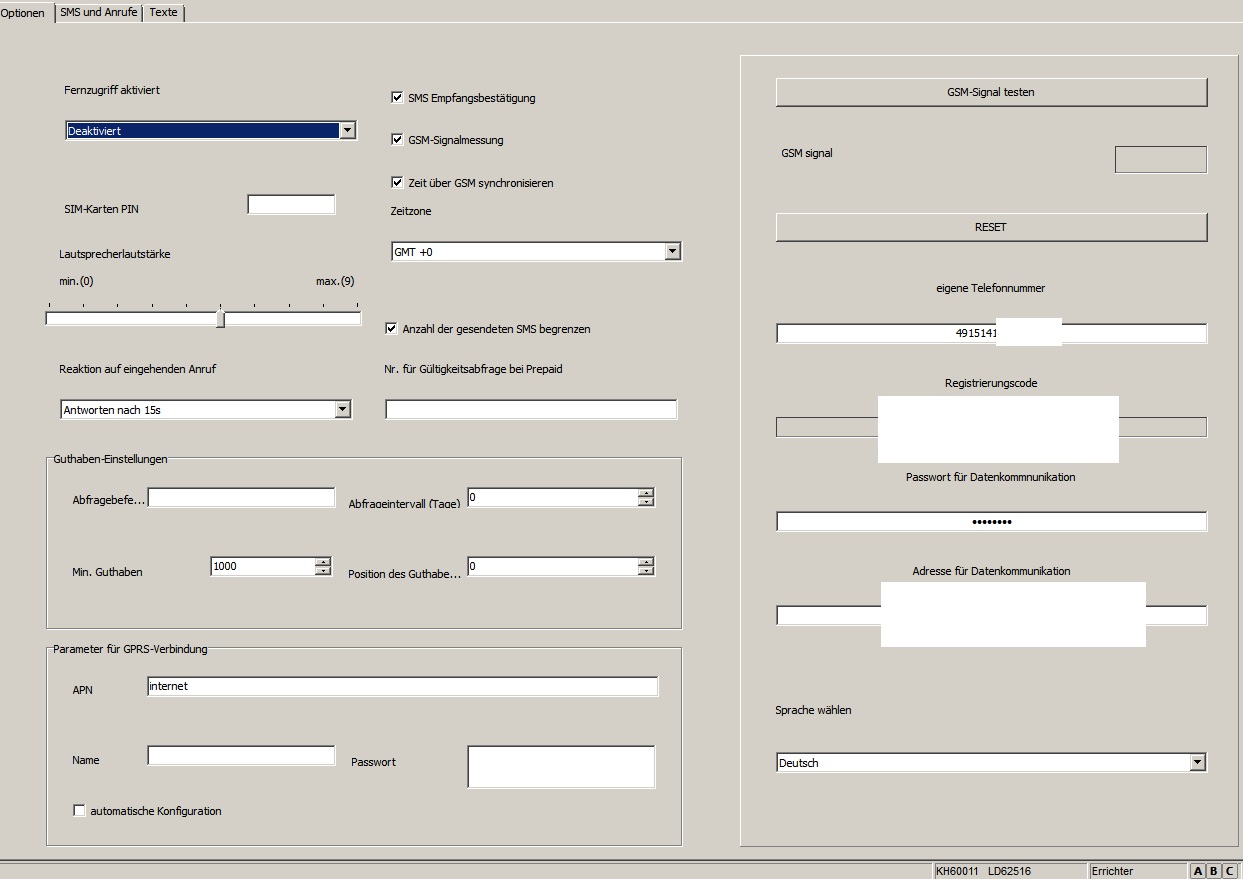The width and height of the screenshot is (1243, 879).
Task: Increase Abfrageintervall (Tage) spinner value
Action: coord(646,493)
